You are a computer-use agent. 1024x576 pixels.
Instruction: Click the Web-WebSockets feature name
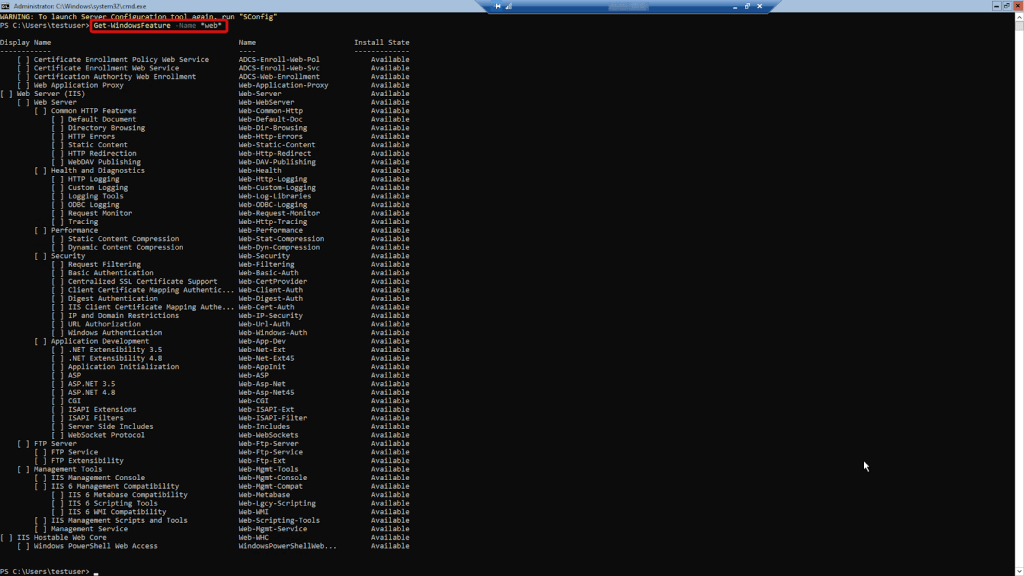coord(268,435)
